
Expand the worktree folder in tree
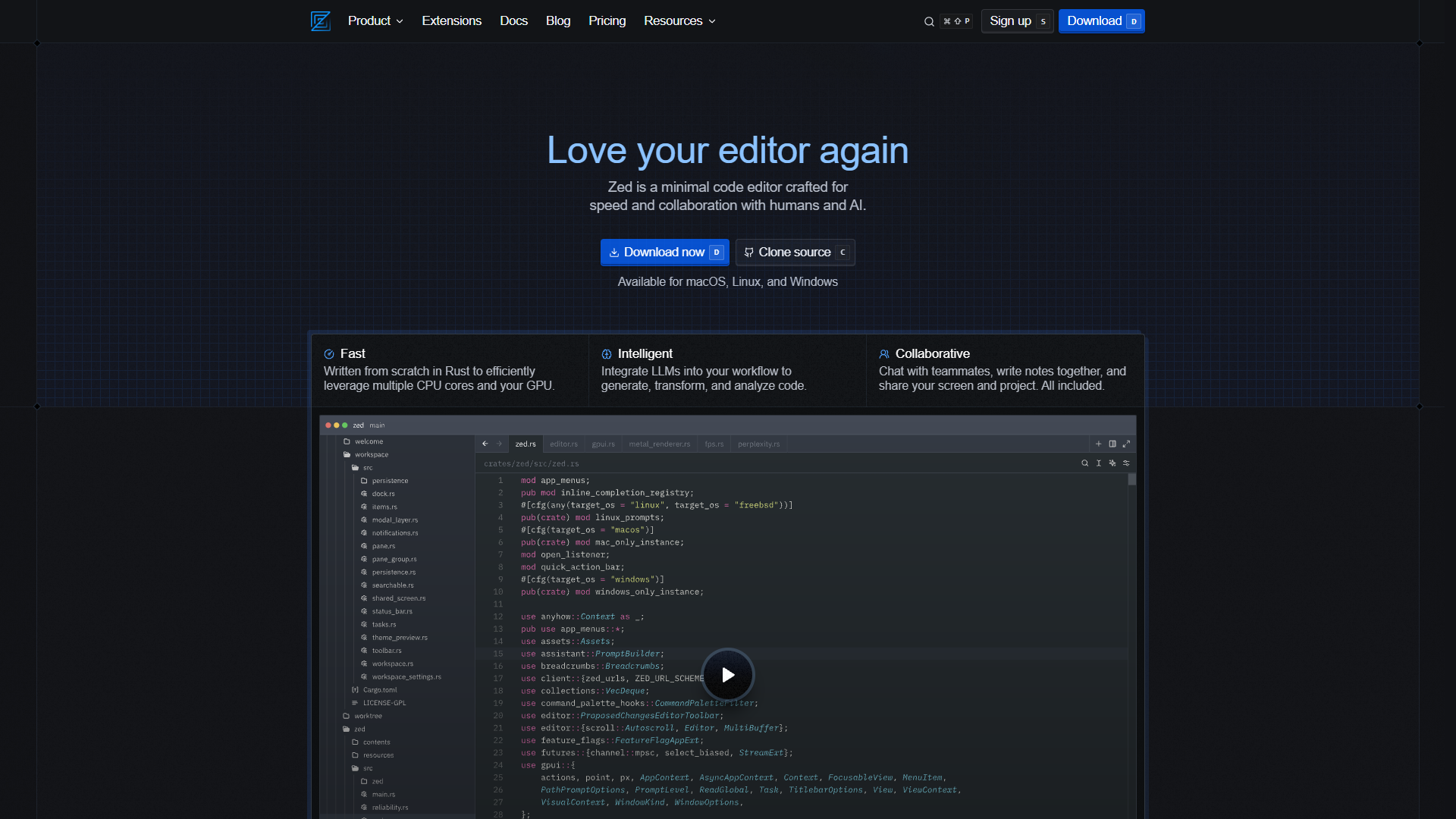click(362, 716)
